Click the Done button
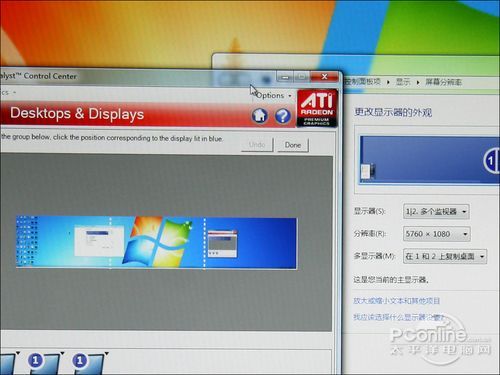 (293, 145)
